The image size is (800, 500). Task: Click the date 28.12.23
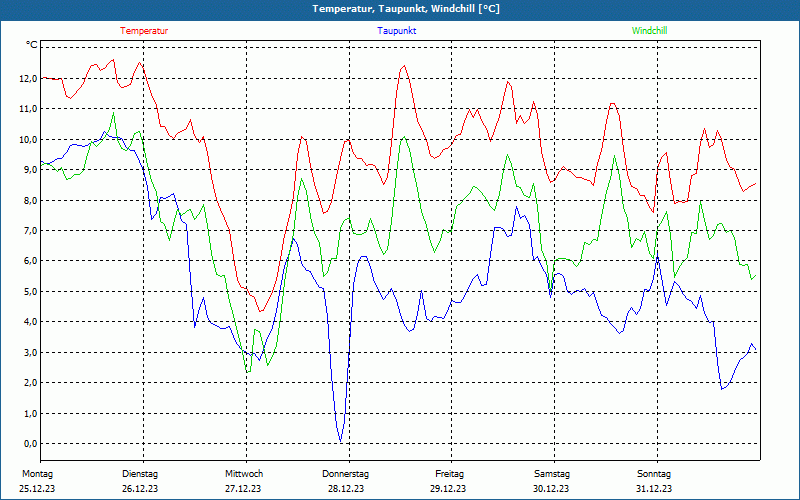coord(346,489)
